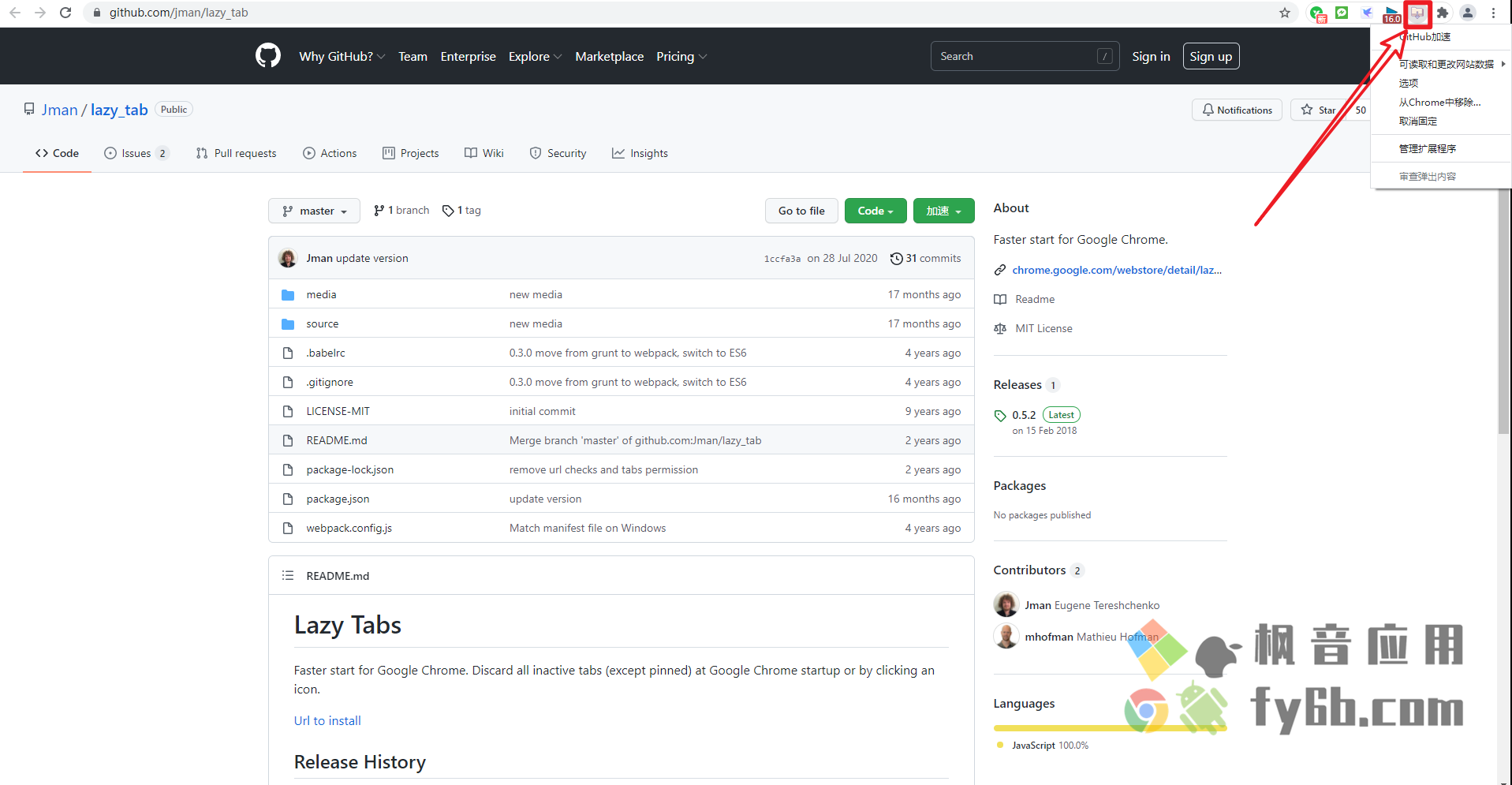Open the 1 tag link
Viewport: 1512px width, 785px height.
(x=461, y=210)
